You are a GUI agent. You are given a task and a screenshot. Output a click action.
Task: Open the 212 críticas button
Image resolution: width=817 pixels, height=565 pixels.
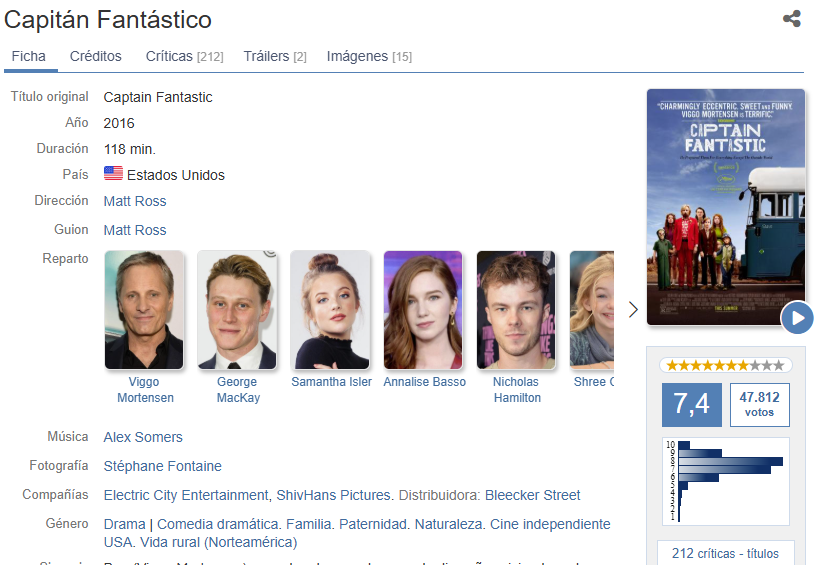click(x=726, y=553)
